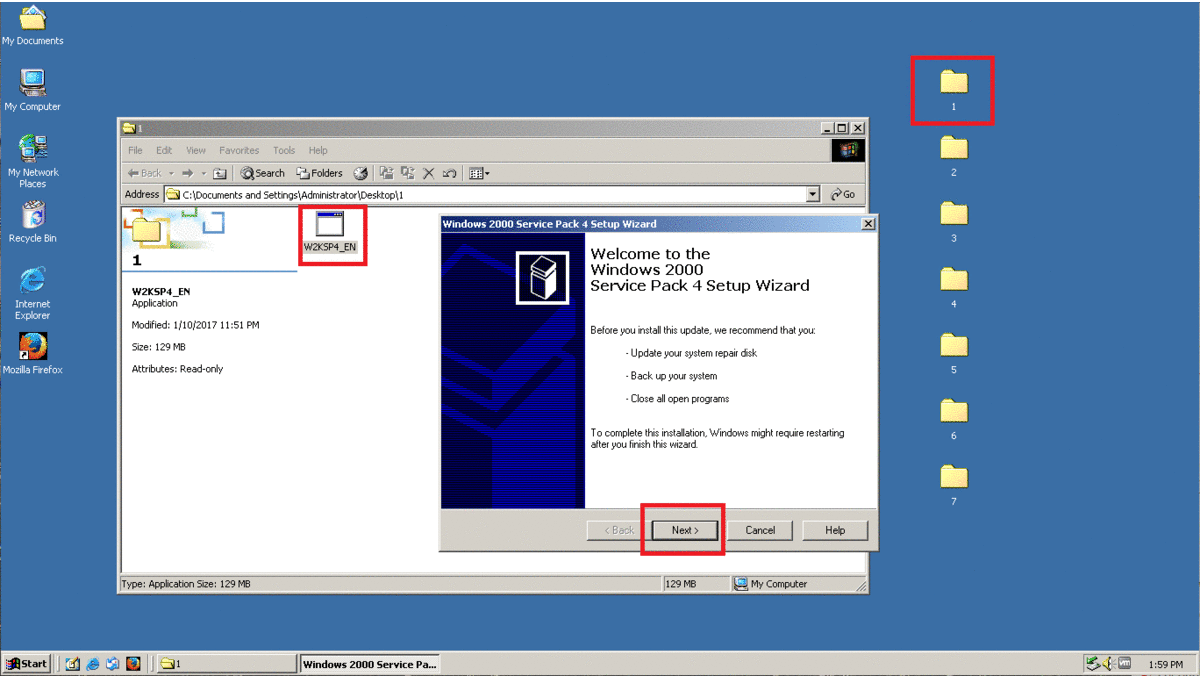Select desktop folder named 7
The width and height of the screenshot is (1200, 679).
coord(954,484)
